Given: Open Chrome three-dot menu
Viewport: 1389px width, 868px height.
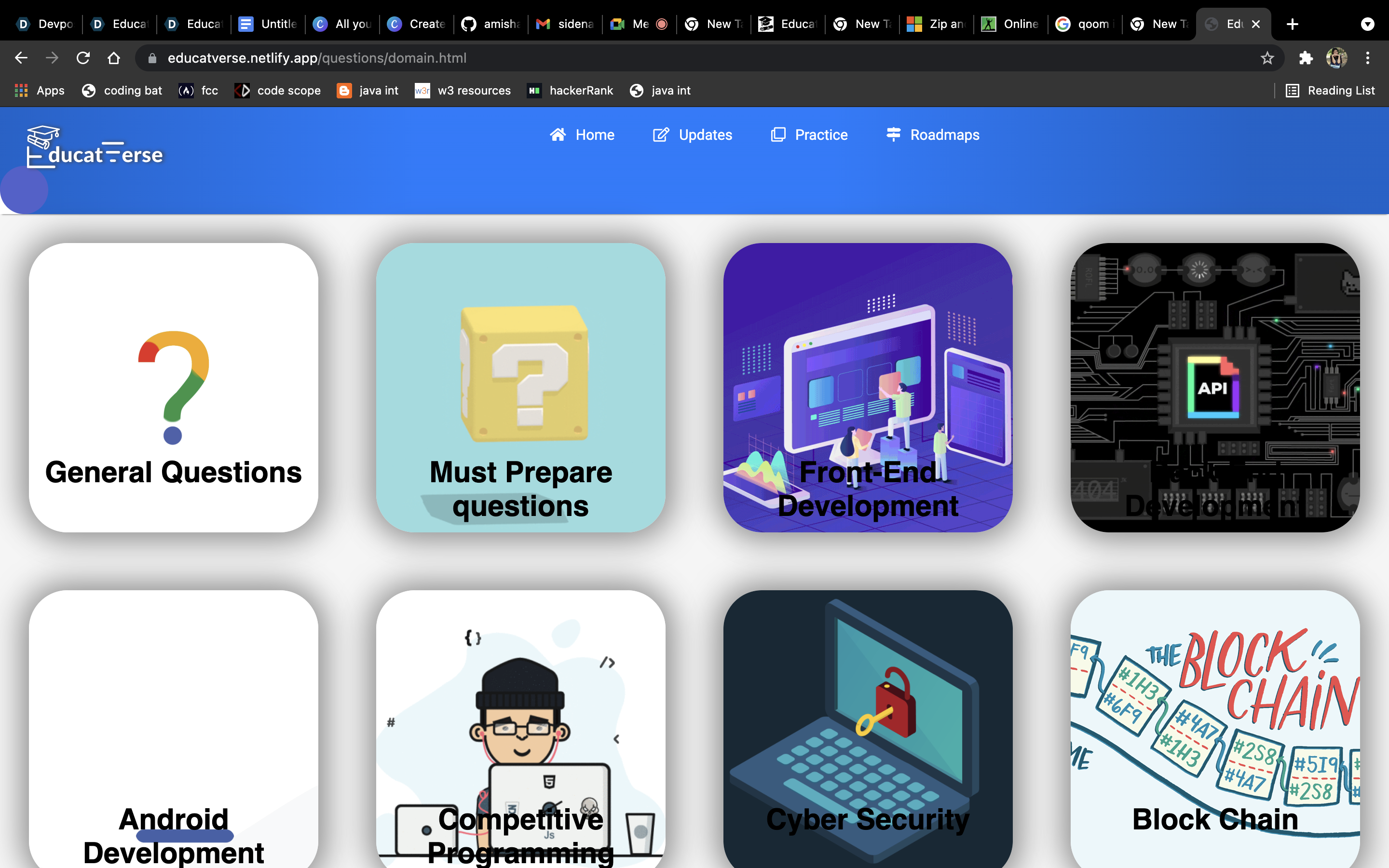Looking at the screenshot, I should pos(1368,58).
